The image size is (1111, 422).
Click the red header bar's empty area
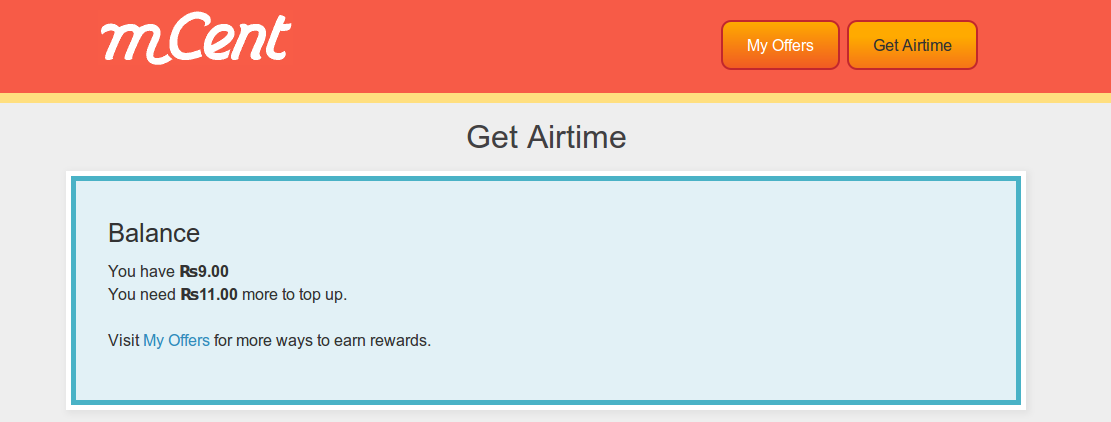pyautogui.click(x=500, y=45)
